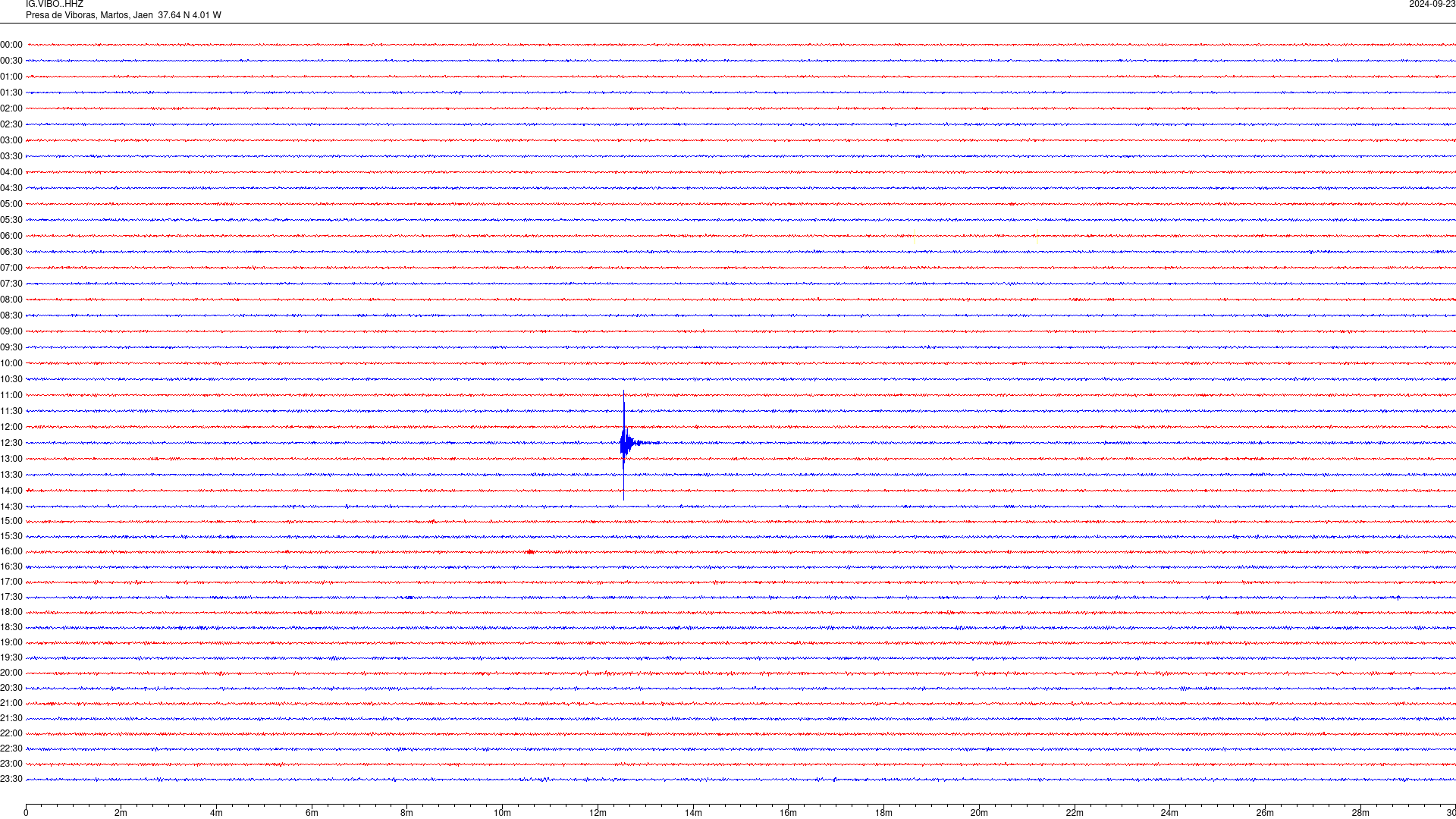The height and width of the screenshot is (819, 1456).
Task: Click the 26m time axis tick label
Action: click(1265, 813)
